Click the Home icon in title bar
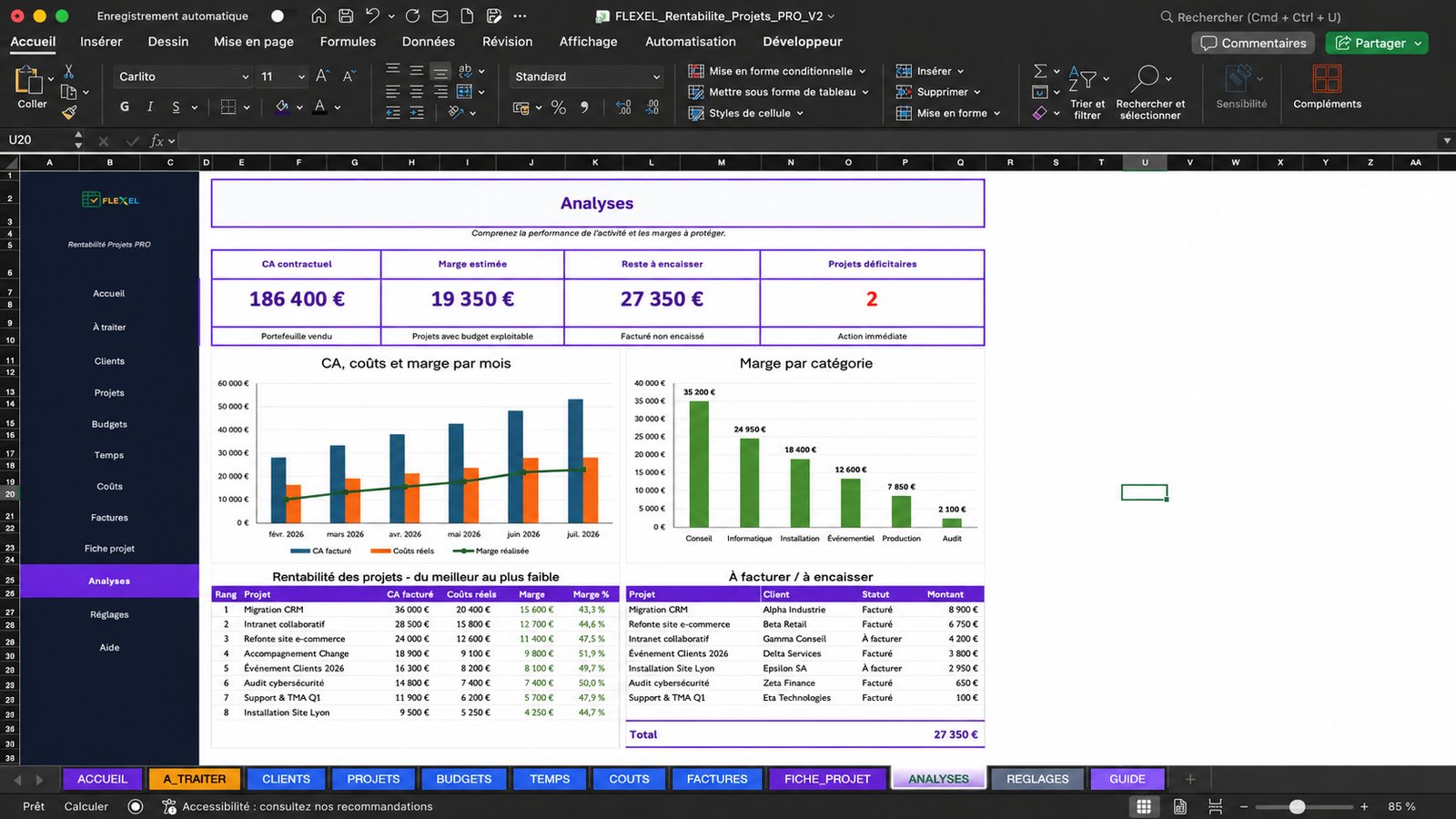The image size is (1456, 819). pos(318,16)
